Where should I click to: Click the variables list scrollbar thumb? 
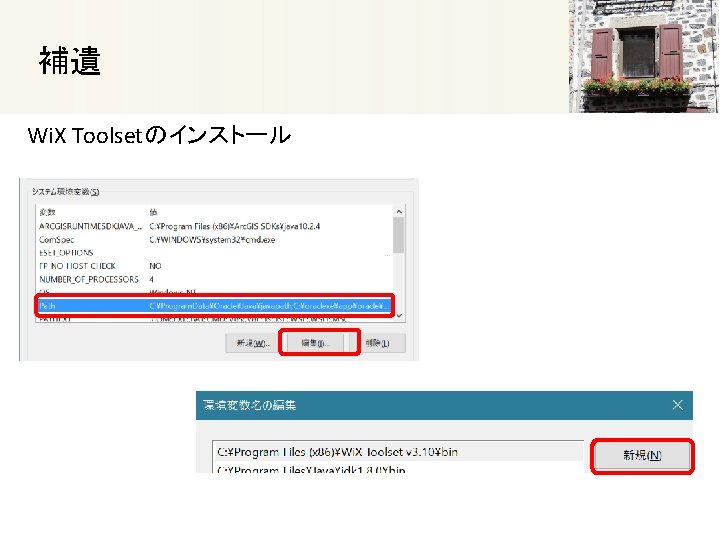pos(399,235)
